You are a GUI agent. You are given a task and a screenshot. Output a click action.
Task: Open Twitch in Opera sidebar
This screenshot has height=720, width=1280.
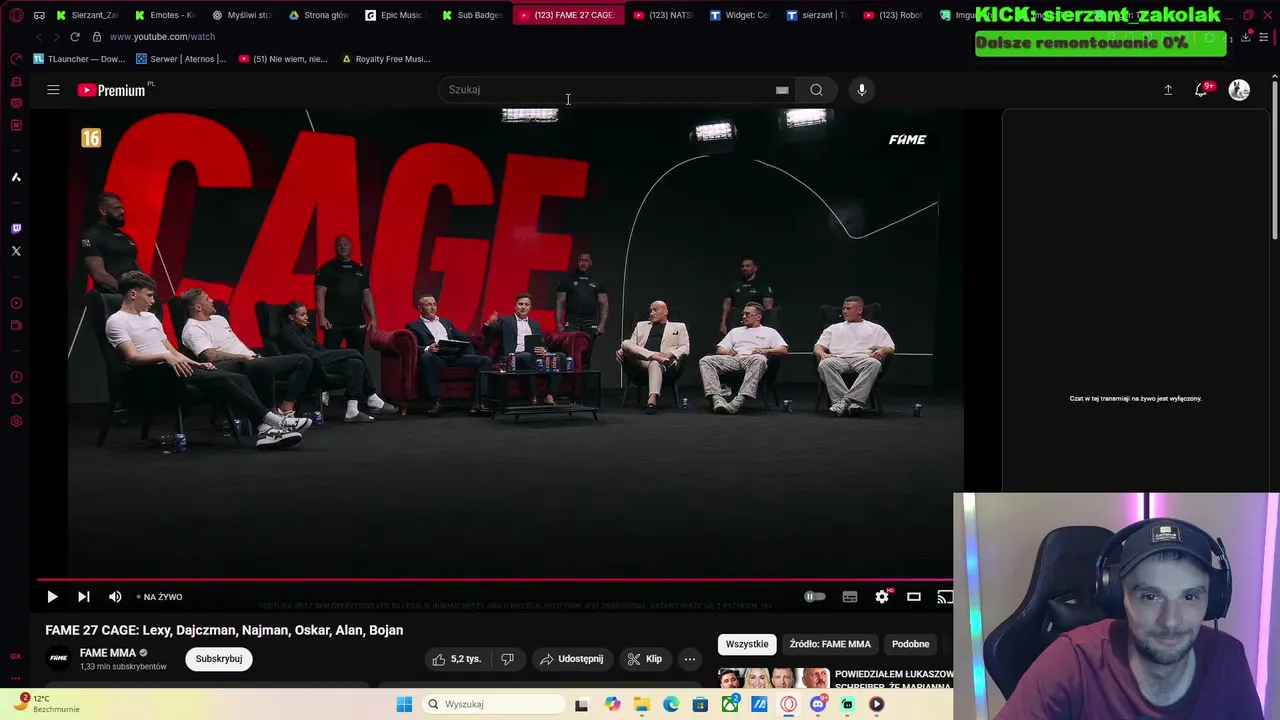pyautogui.click(x=16, y=229)
